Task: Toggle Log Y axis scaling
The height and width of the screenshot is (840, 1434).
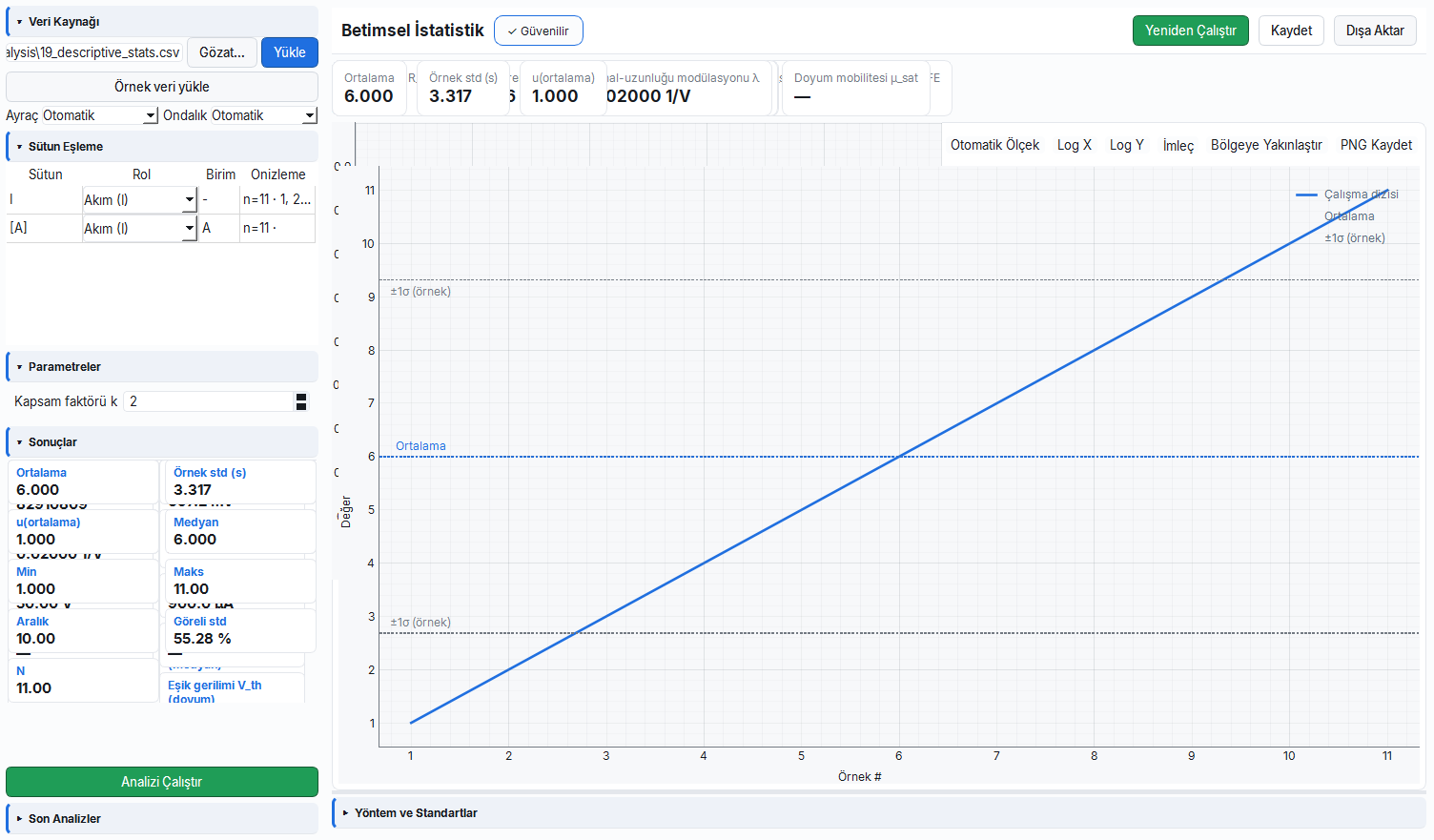Action: point(1127,145)
